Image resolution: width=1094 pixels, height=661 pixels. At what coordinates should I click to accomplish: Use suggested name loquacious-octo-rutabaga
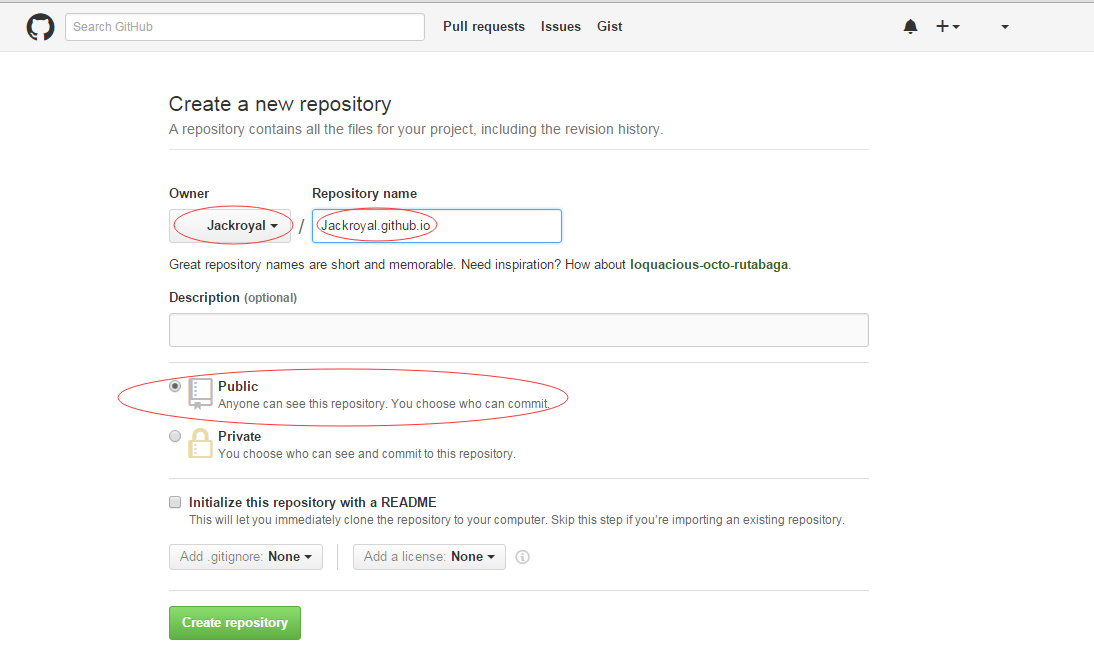tap(709, 265)
